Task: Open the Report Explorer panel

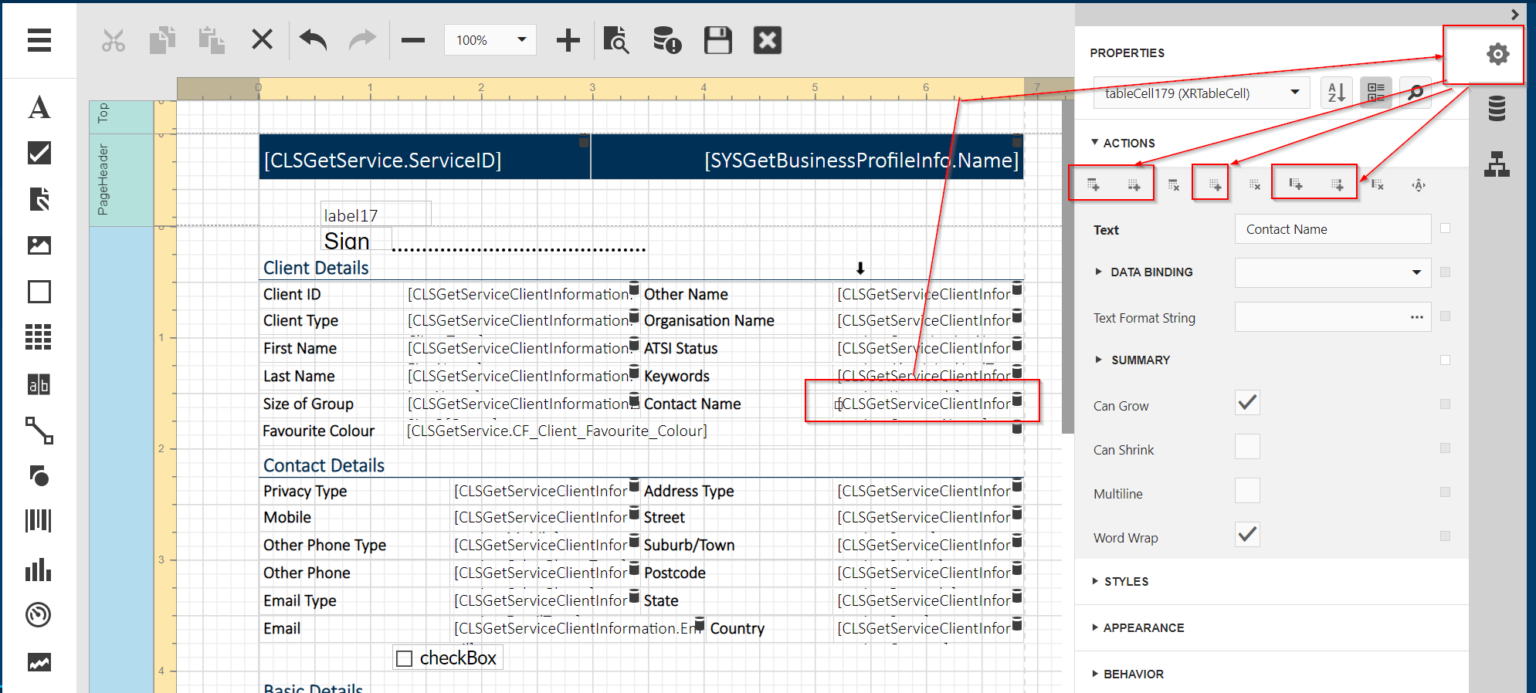Action: click(1497, 154)
